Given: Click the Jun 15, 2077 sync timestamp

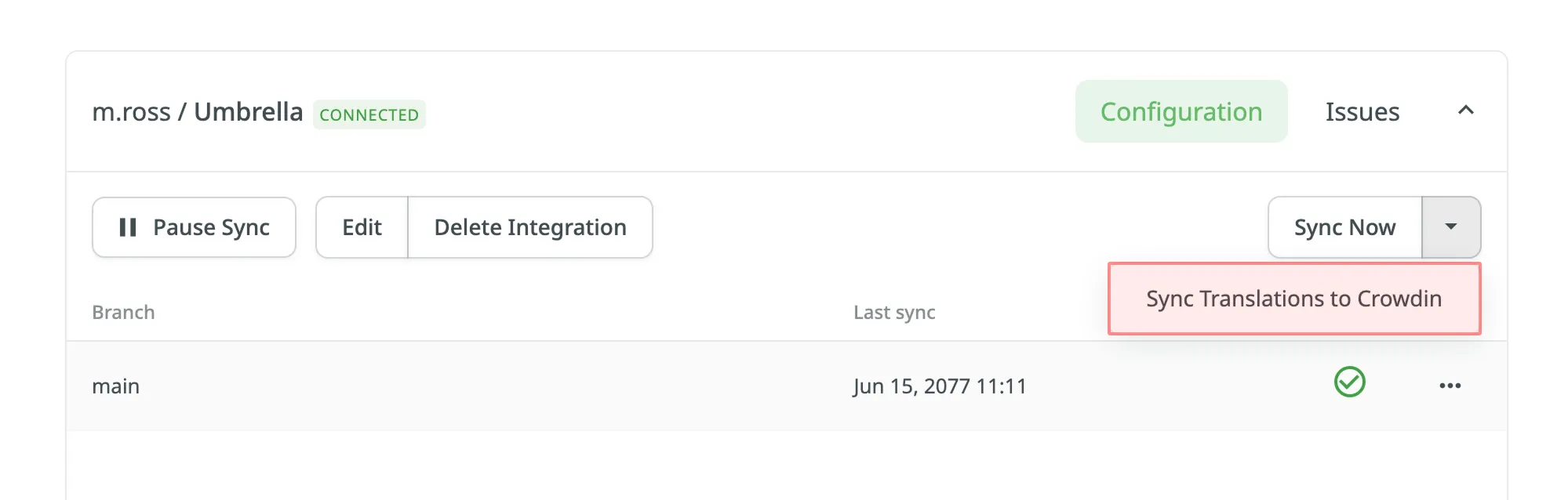Looking at the screenshot, I should 940,385.
